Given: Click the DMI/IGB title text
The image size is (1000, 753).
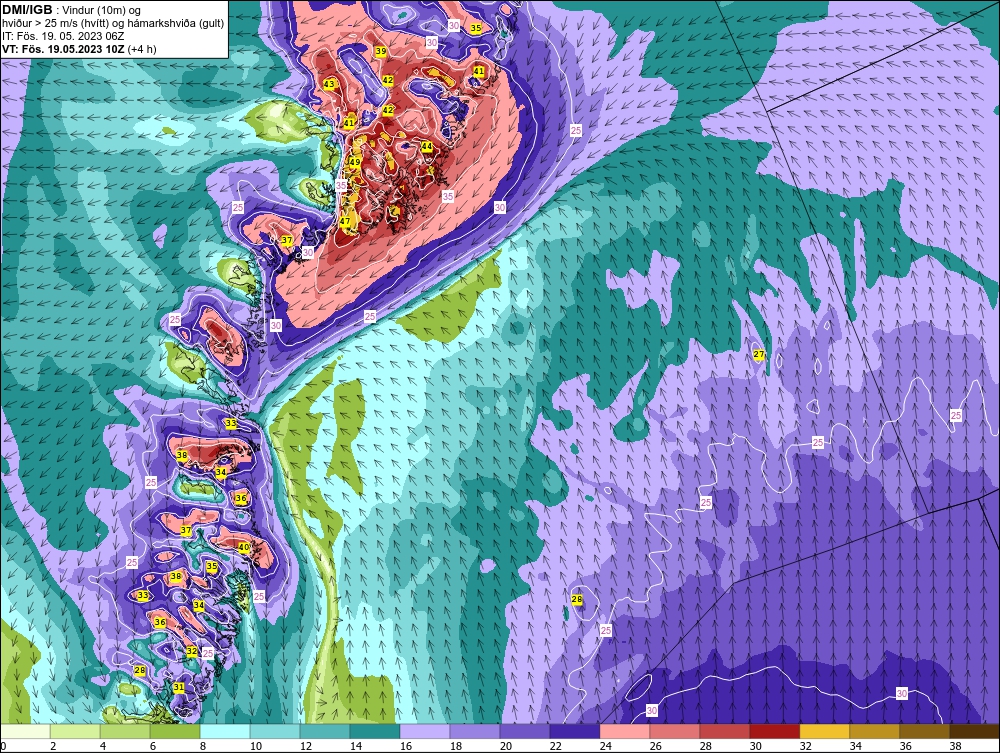Looking at the screenshot, I should [27, 10].
